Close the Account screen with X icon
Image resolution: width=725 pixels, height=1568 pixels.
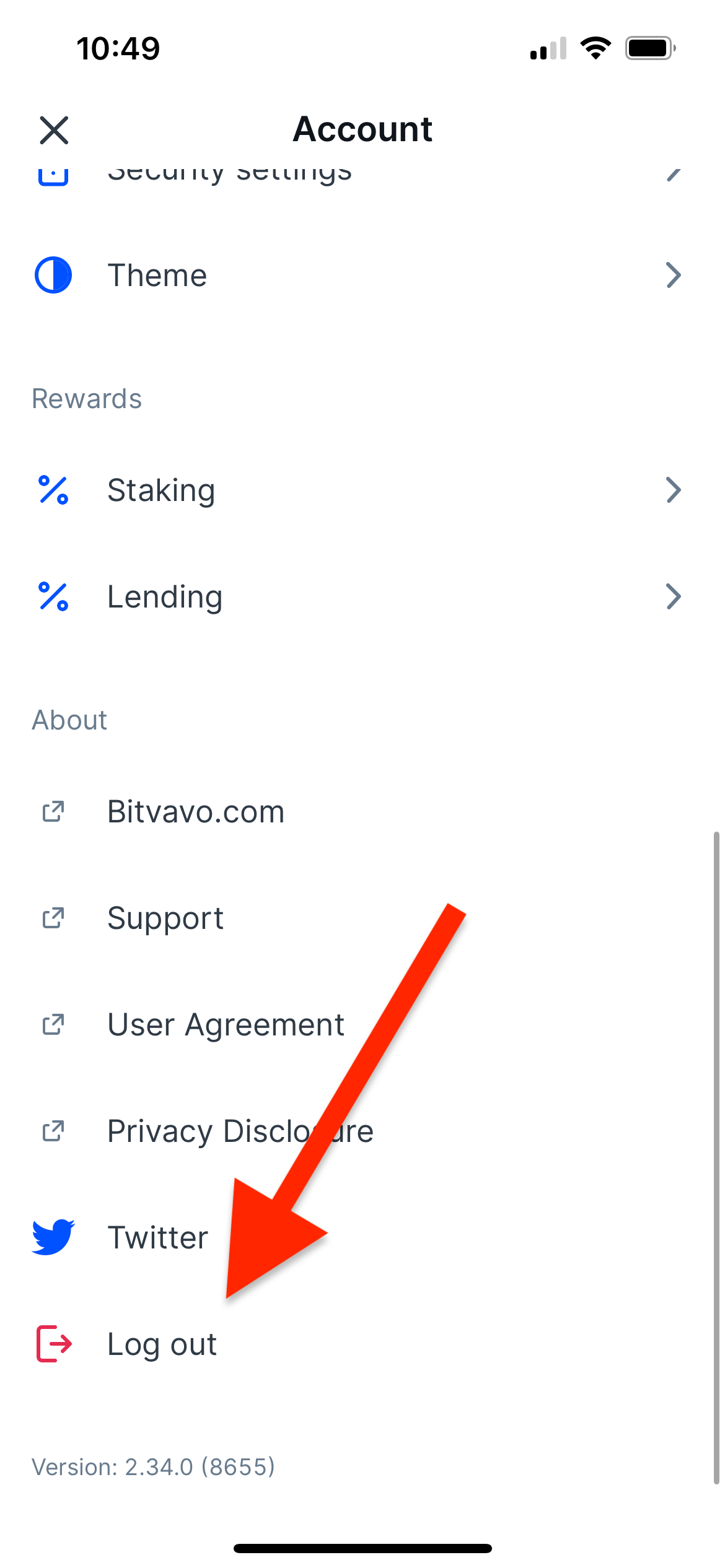[x=54, y=130]
